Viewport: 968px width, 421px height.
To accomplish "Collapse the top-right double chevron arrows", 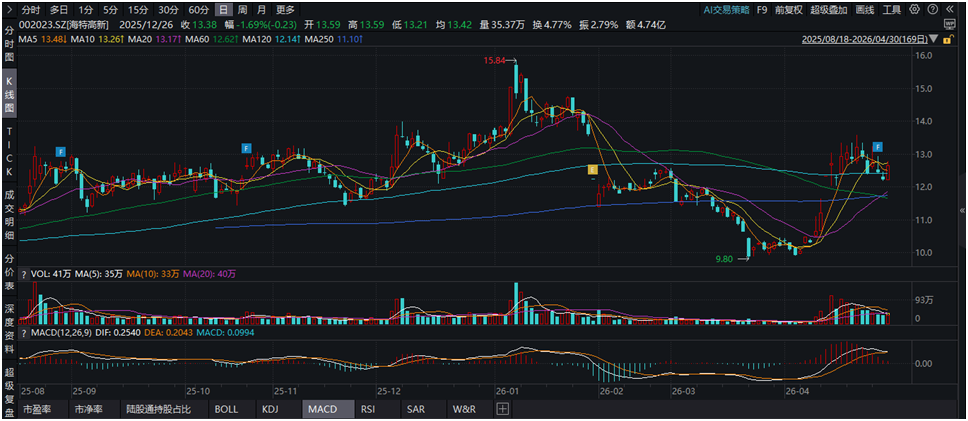I will pos(949,9).
